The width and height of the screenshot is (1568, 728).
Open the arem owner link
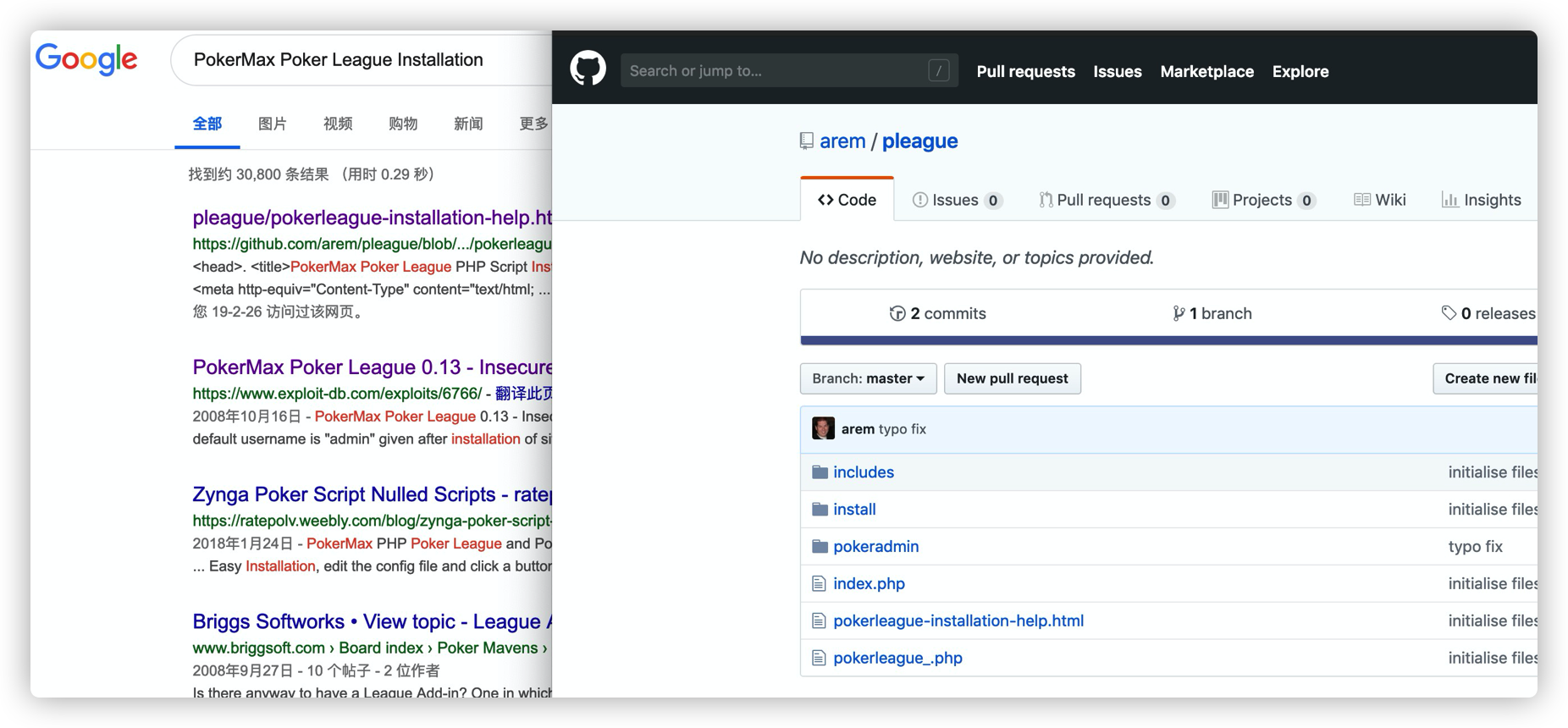pos(842,141)
